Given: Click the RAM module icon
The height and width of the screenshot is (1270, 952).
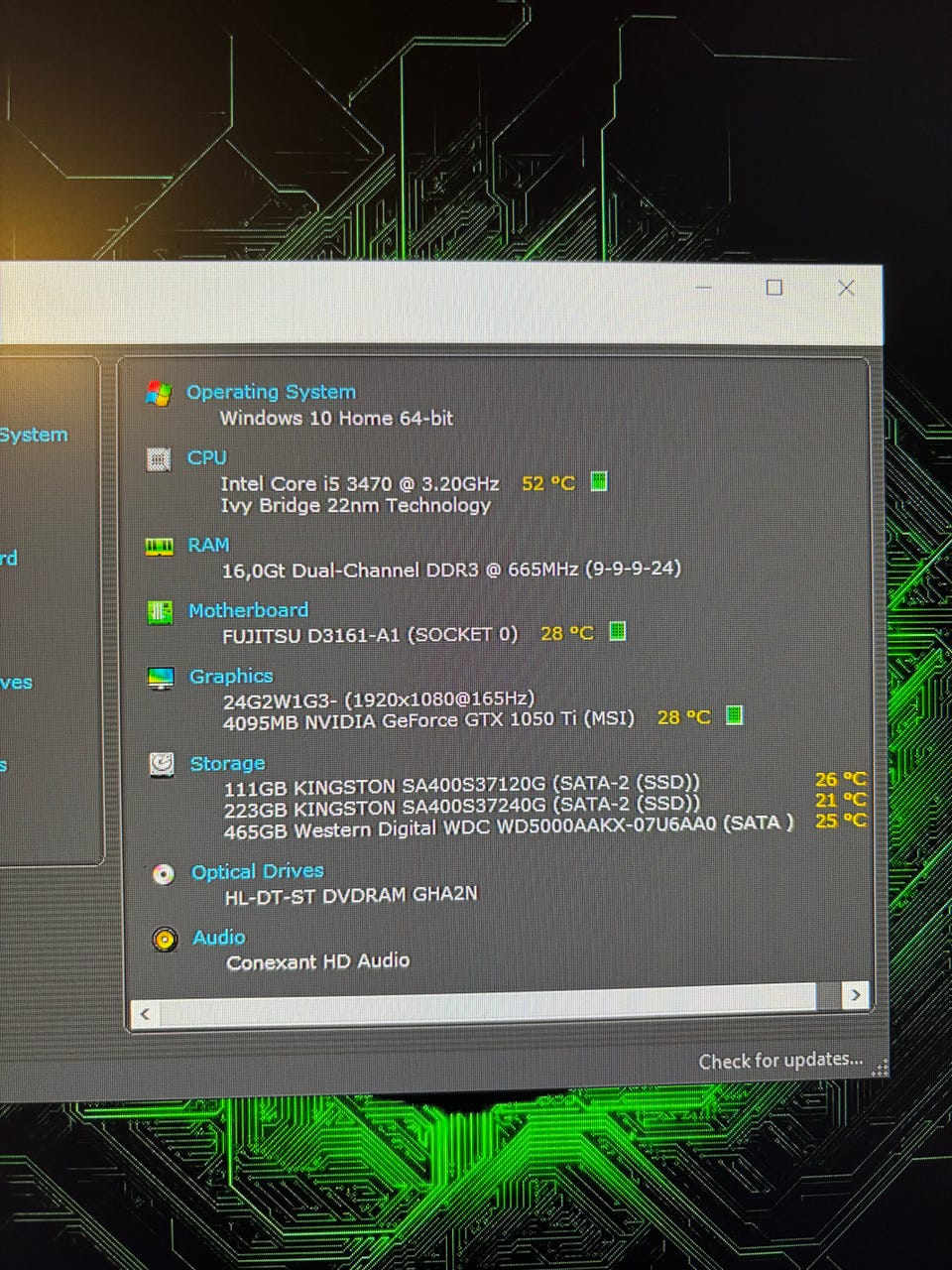Looking at the screenshot, I should 159,547.
